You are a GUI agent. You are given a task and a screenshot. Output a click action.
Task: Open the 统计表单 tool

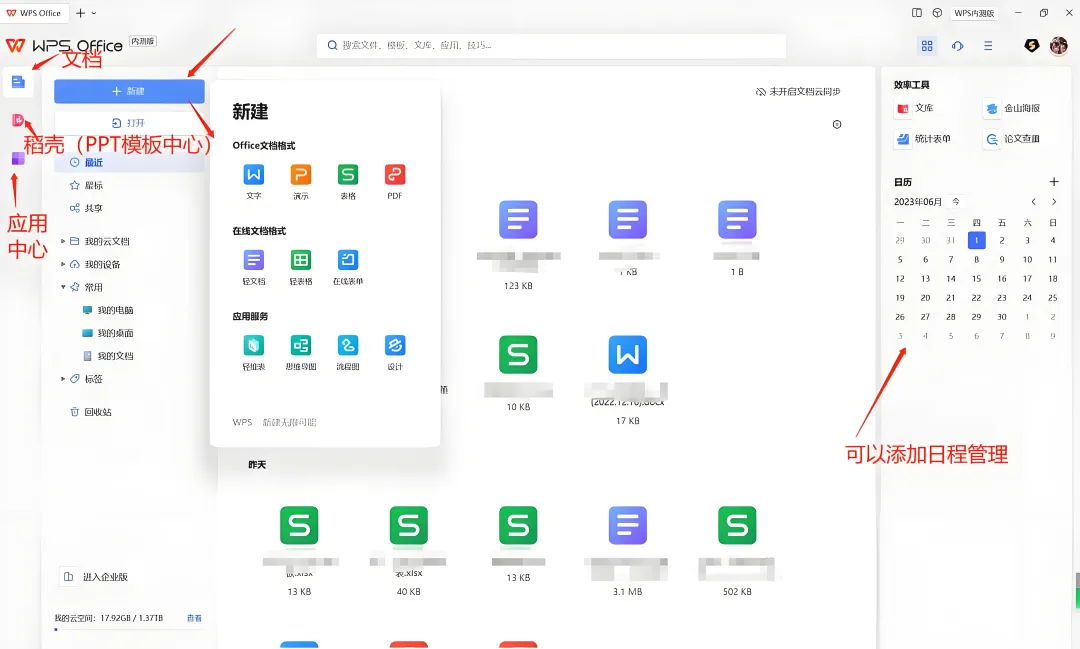924,138
